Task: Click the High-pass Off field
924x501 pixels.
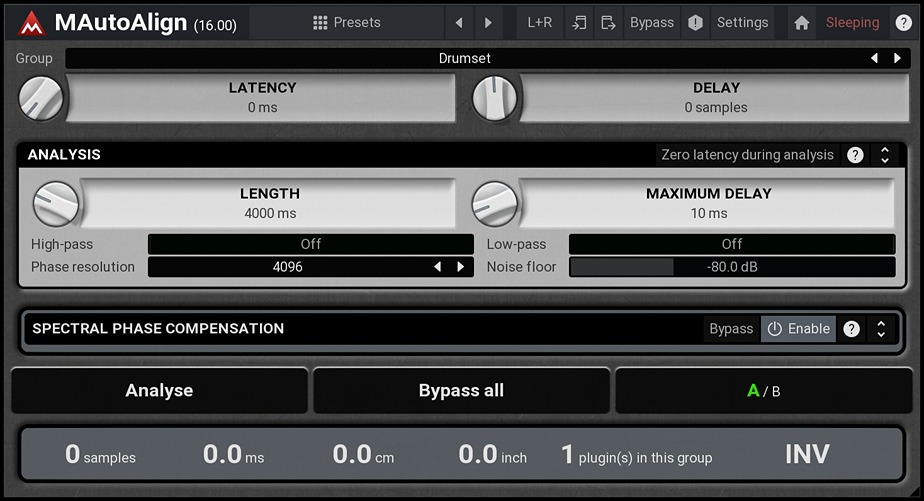Action: coord(311,244)
